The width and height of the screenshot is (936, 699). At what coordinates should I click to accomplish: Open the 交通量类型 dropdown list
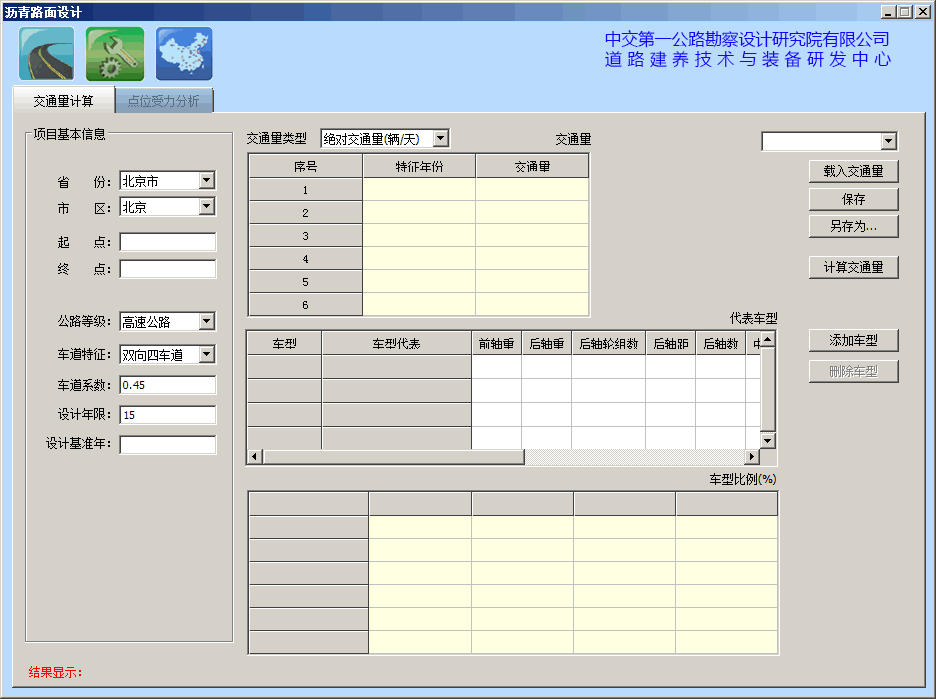pos(441,139)
